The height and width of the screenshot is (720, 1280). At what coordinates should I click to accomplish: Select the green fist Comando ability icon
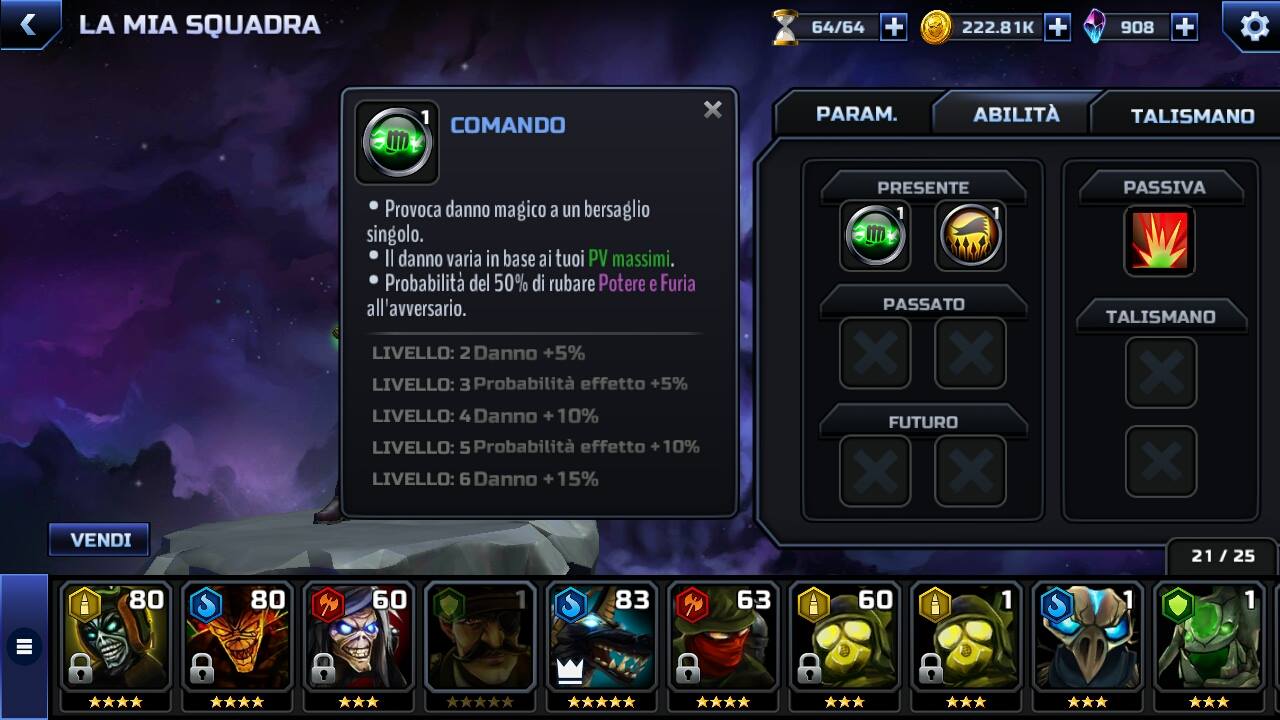click(875, 236)
